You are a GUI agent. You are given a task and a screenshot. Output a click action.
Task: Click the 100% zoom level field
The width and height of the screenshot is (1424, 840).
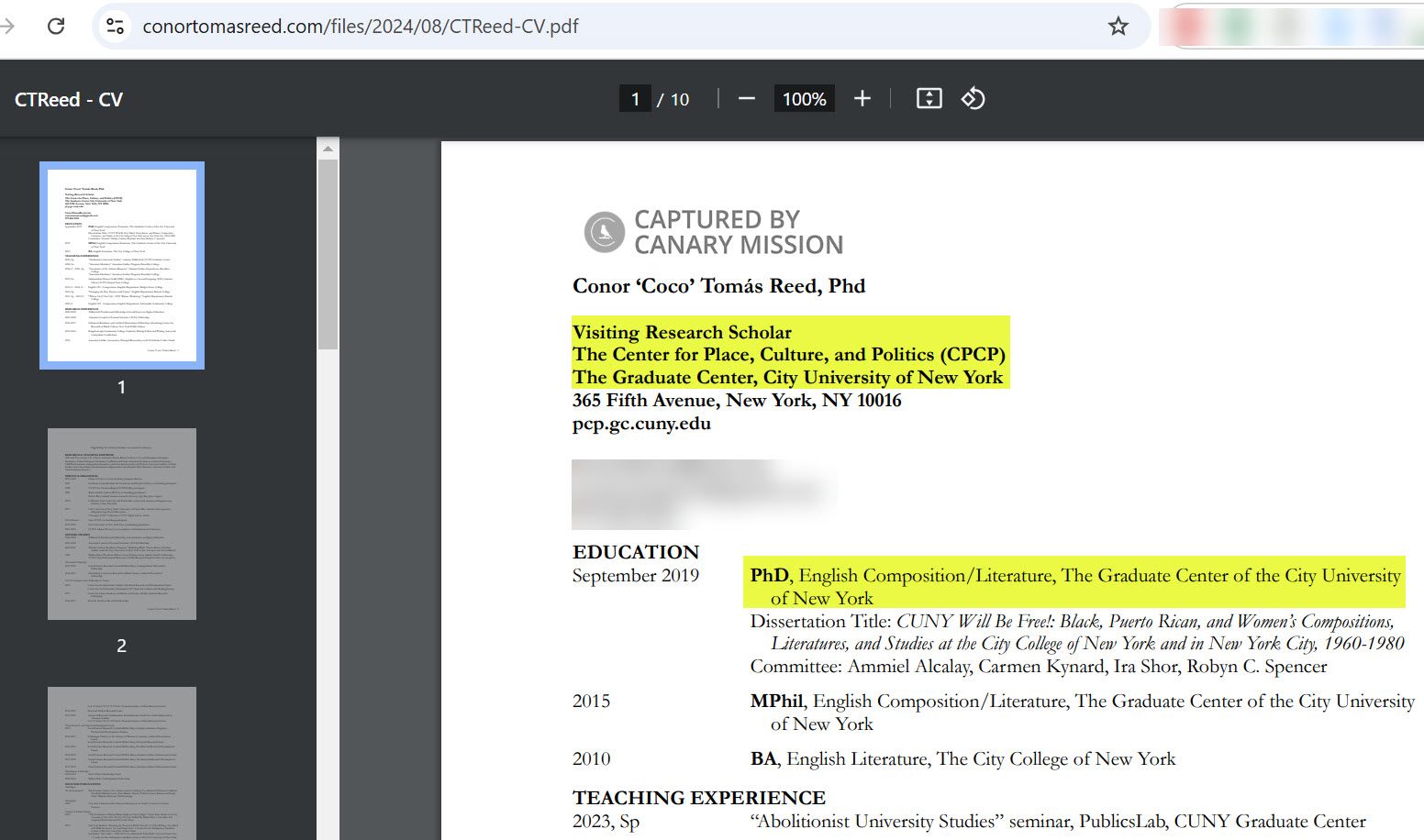[804, 99]
